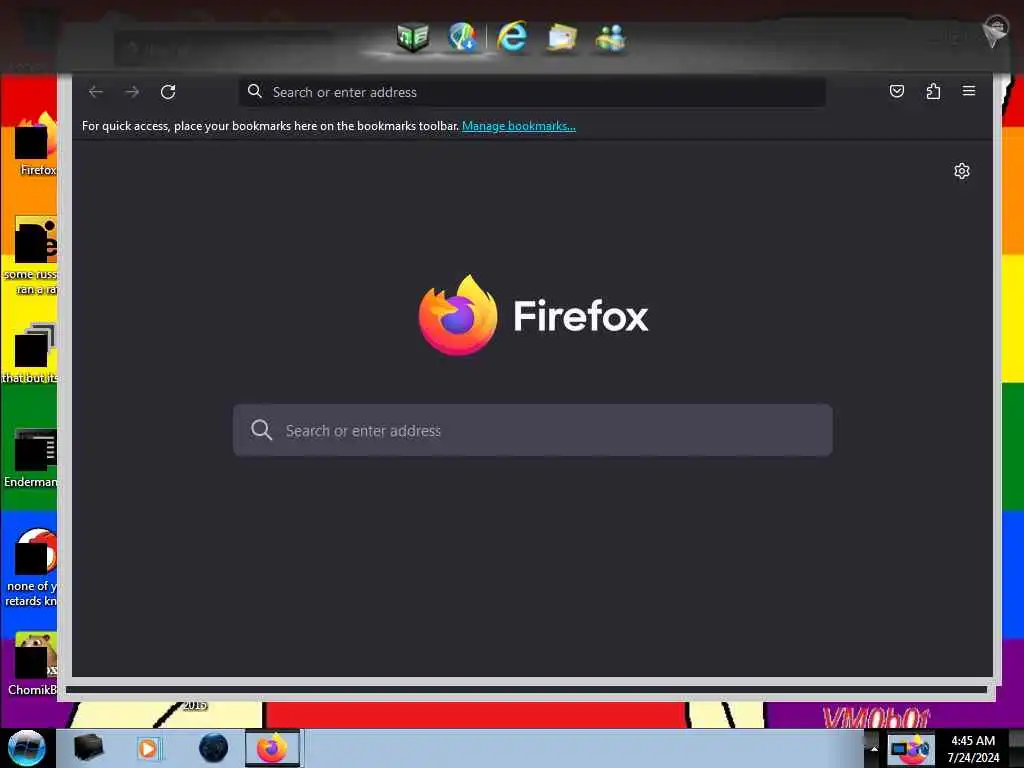Click the Firefox back arrow button
1024x768 pixels.
pos(96,92)
